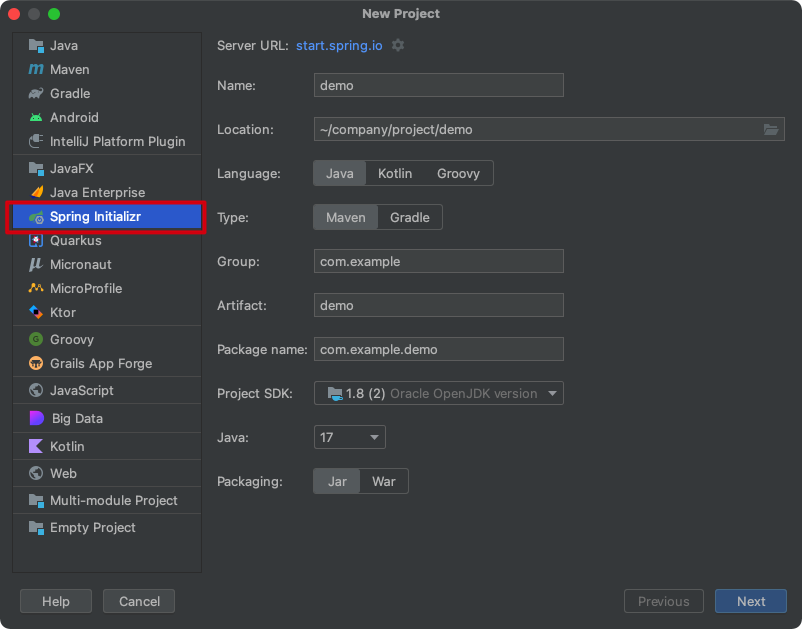Click the Group input field
Screen dimensions: 802x629
coord(439,261)
